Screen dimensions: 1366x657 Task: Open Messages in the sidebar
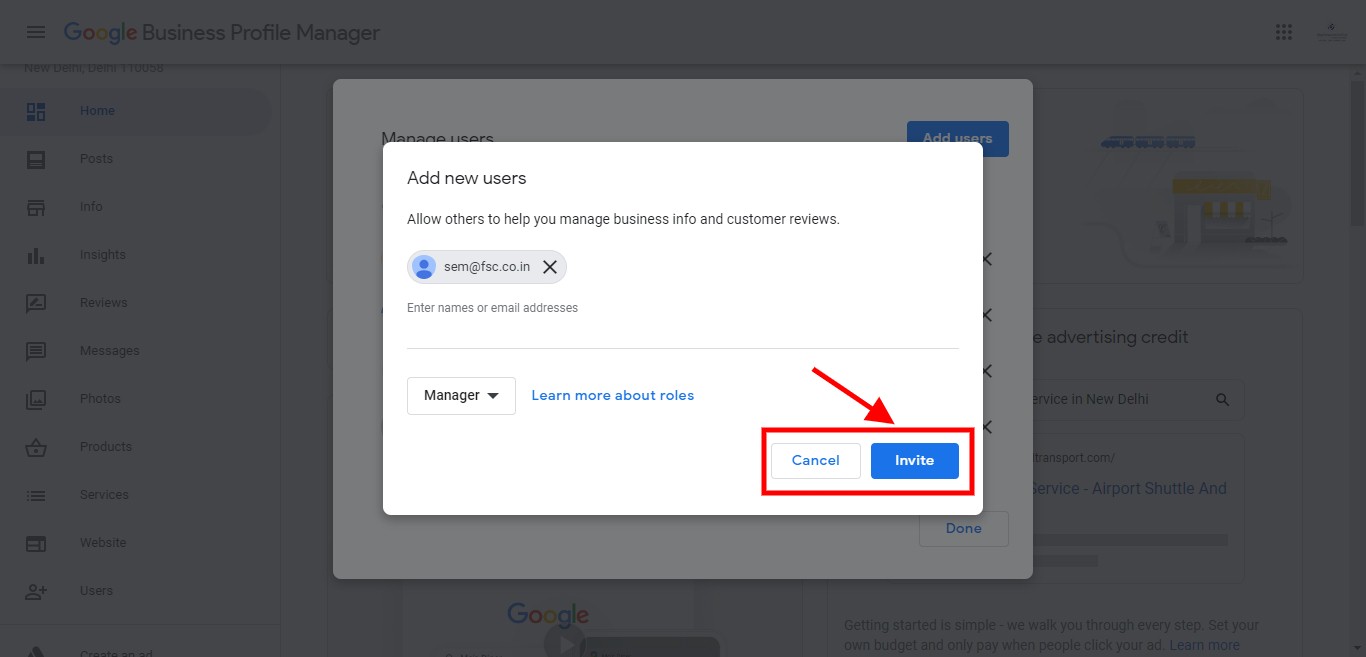[109, 351]
